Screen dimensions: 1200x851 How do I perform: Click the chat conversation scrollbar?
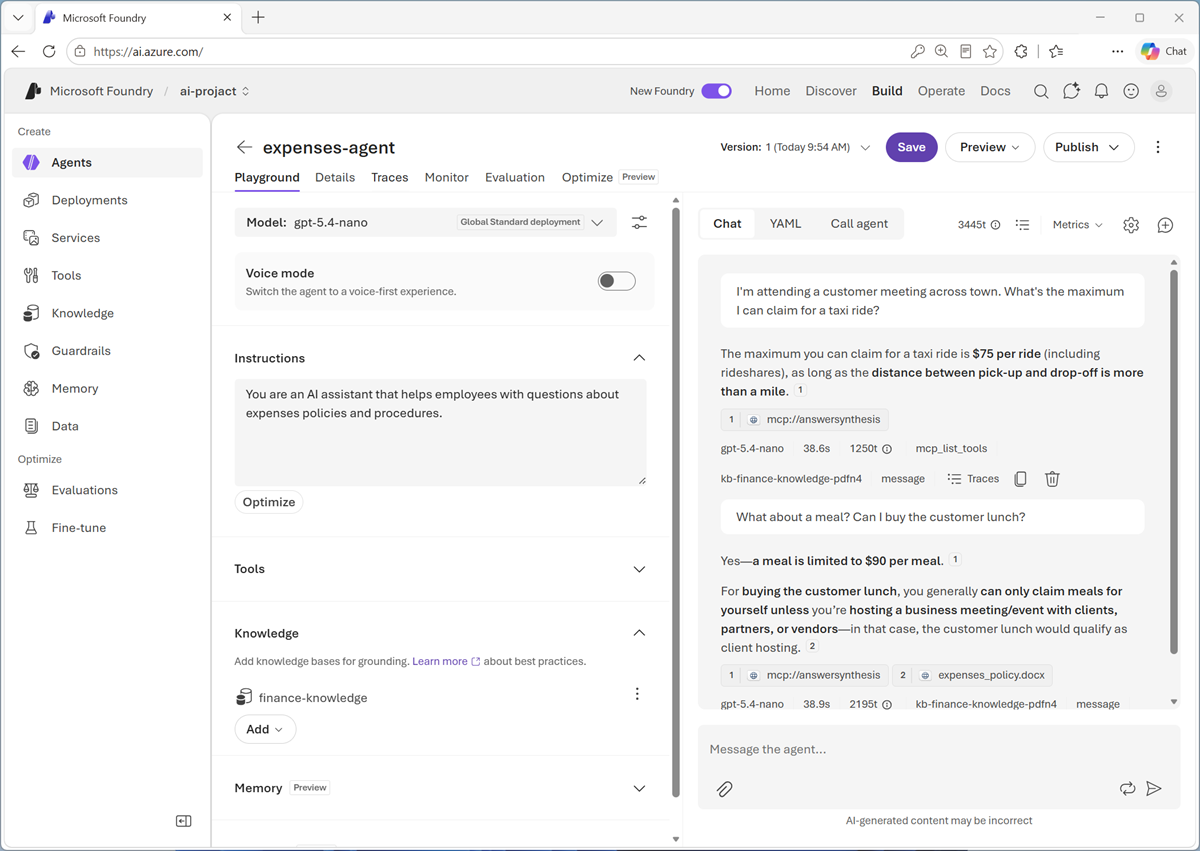[1174, 460]
